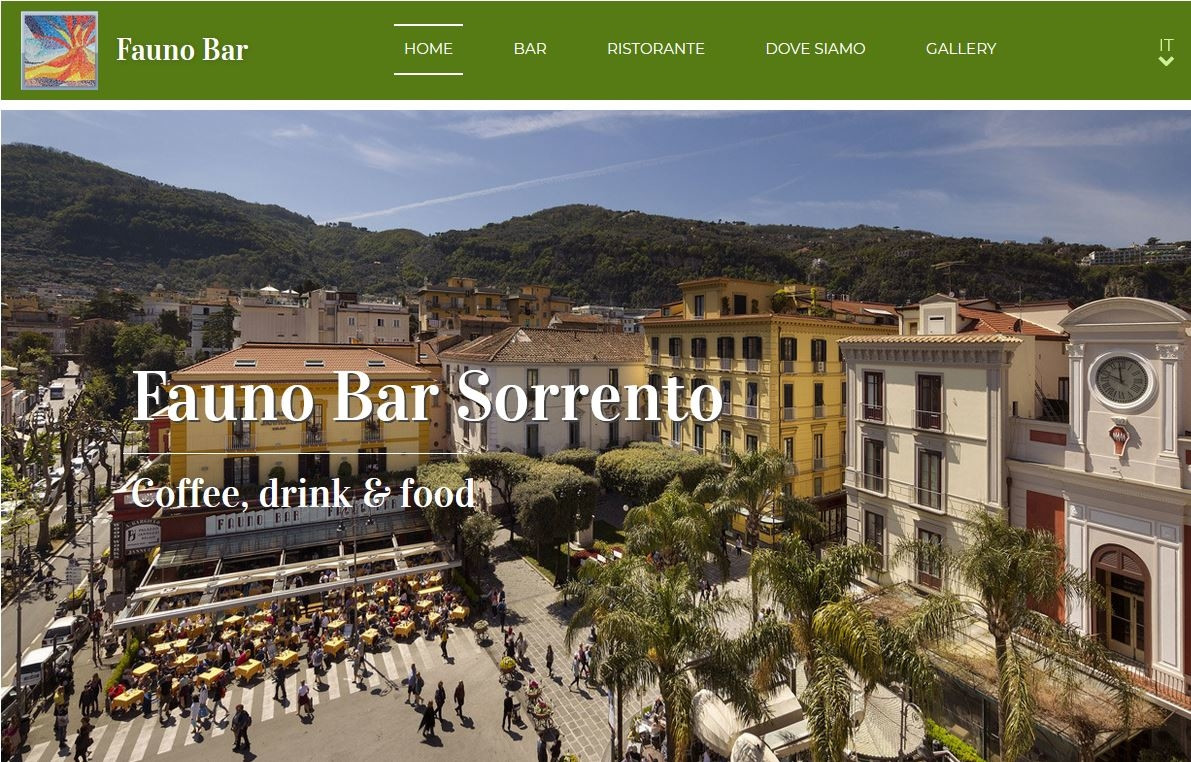Viewport: 1191px width, 762px height.
Task: Click the arched wooden door on right building
Action: click(x=1120, y=605)
